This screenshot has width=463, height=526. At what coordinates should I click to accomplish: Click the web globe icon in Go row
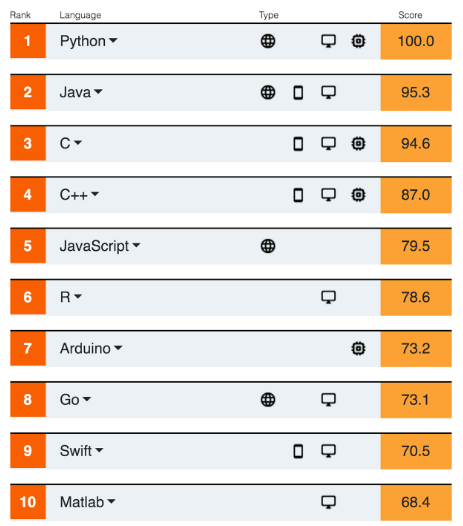(268, 400)
